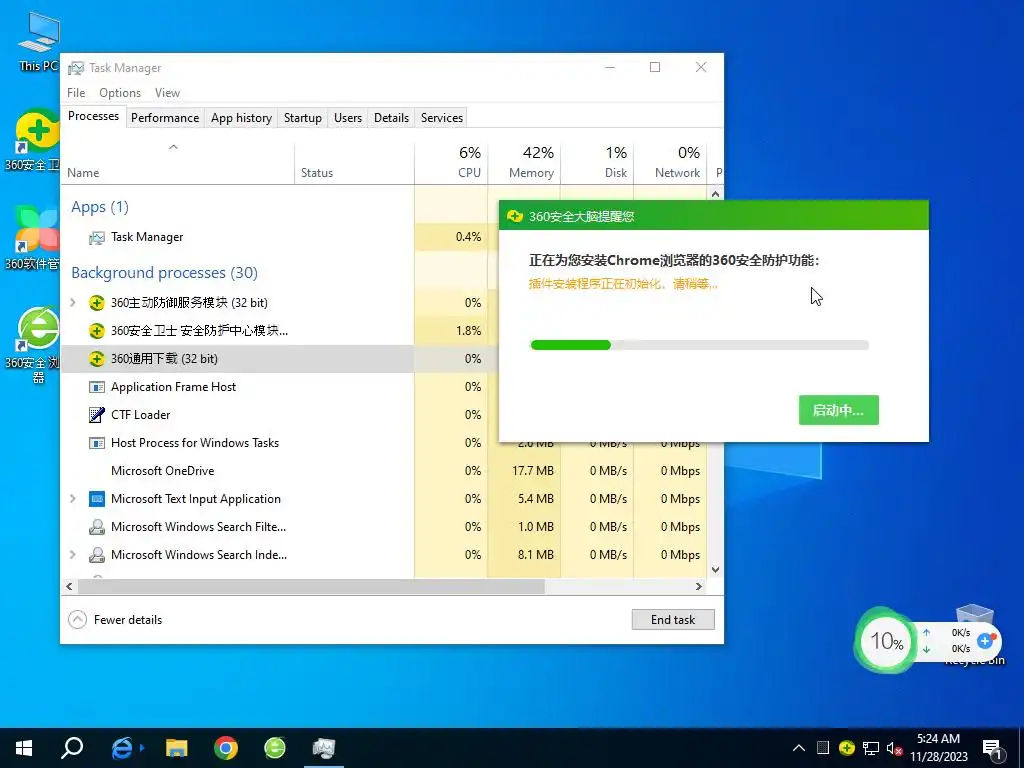Switch to the Users tab
Viewport: 1024px width, 768px height.
click(347, 118)
